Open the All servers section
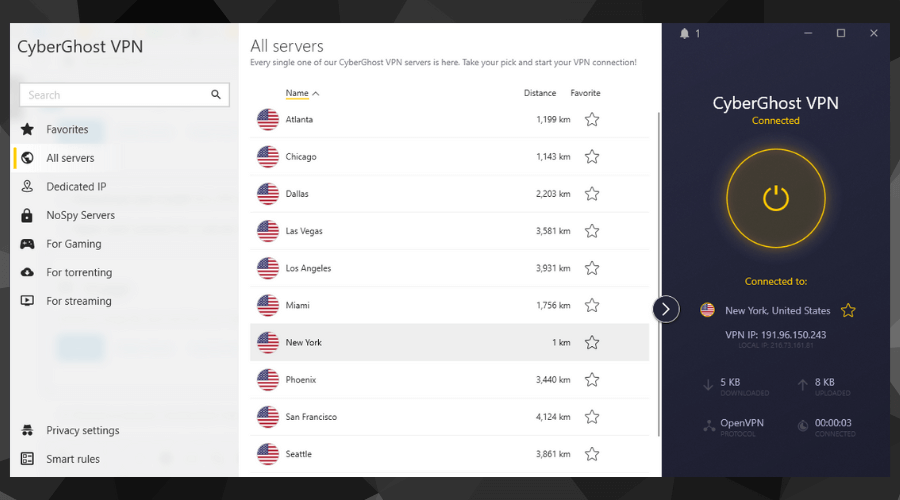The width and height of the screenshot is (900, 500). pos(70,158)
